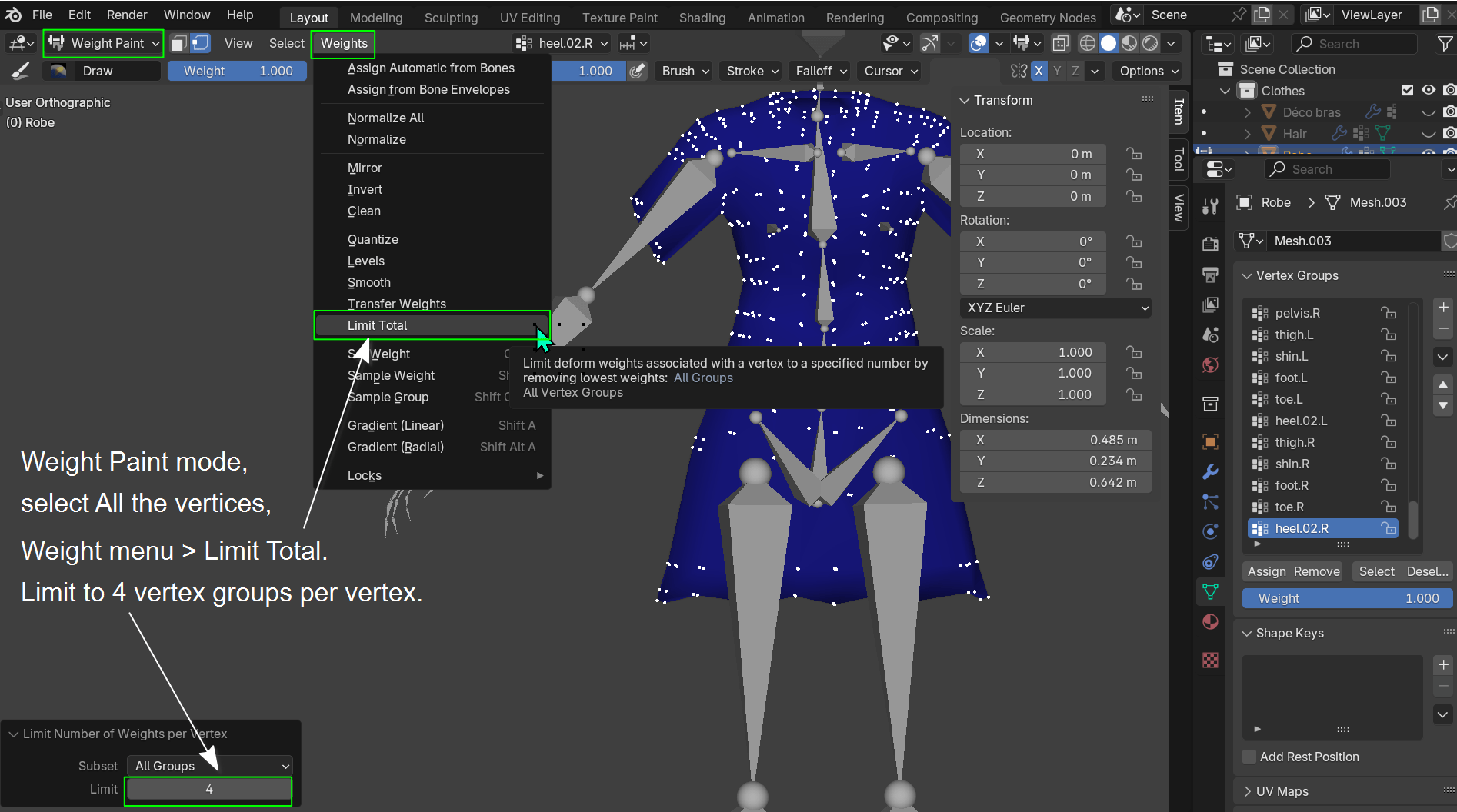Expand the Hair object in outliner
Screen dimensions: 1457x812
(x=1248, y=133)
